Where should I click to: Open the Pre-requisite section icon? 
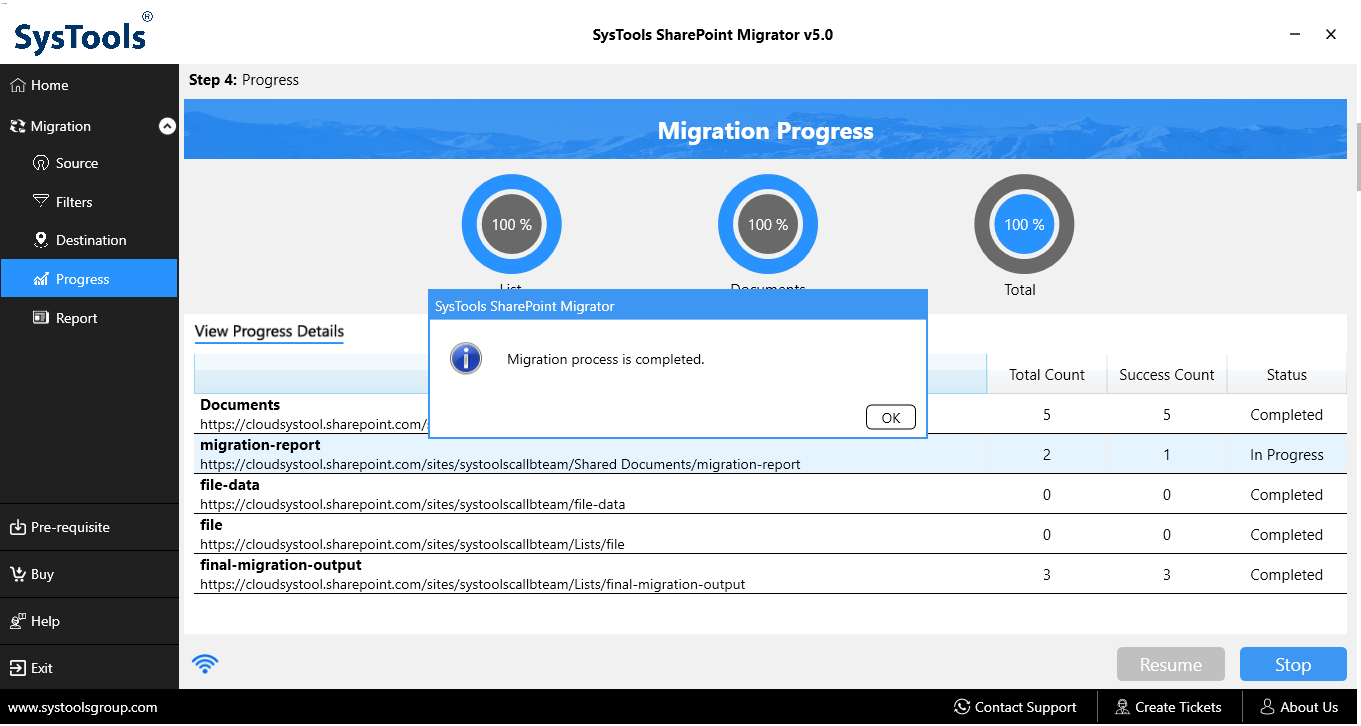click(x=17, y=527)
